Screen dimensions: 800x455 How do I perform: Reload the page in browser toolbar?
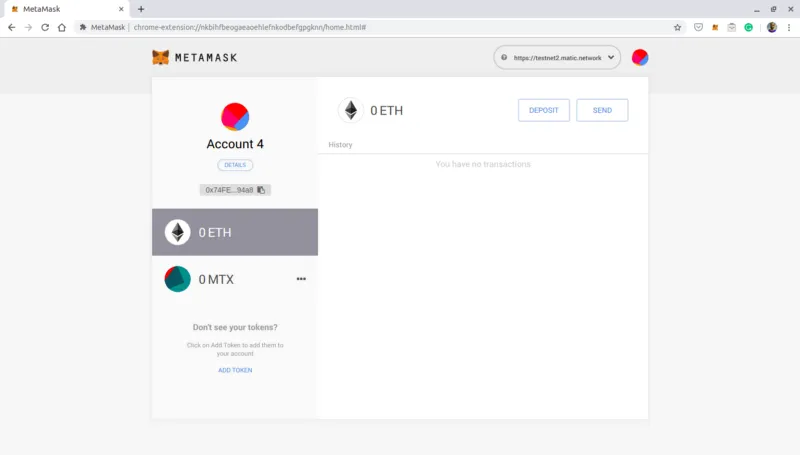point(45,28)
